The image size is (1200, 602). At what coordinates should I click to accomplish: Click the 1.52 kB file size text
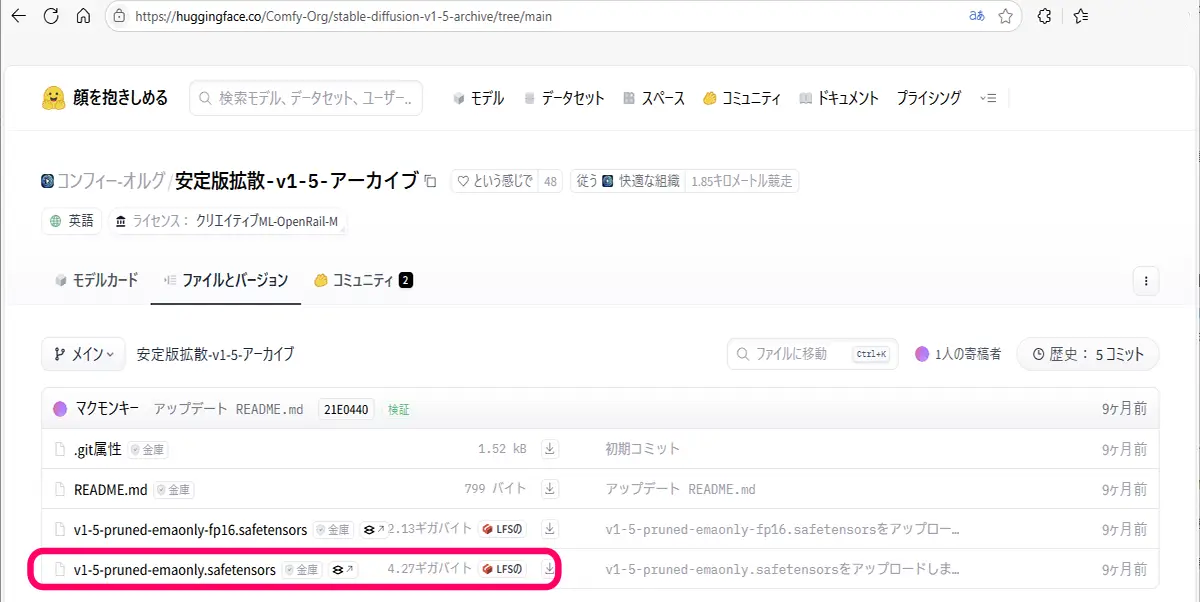click(502, 450)
